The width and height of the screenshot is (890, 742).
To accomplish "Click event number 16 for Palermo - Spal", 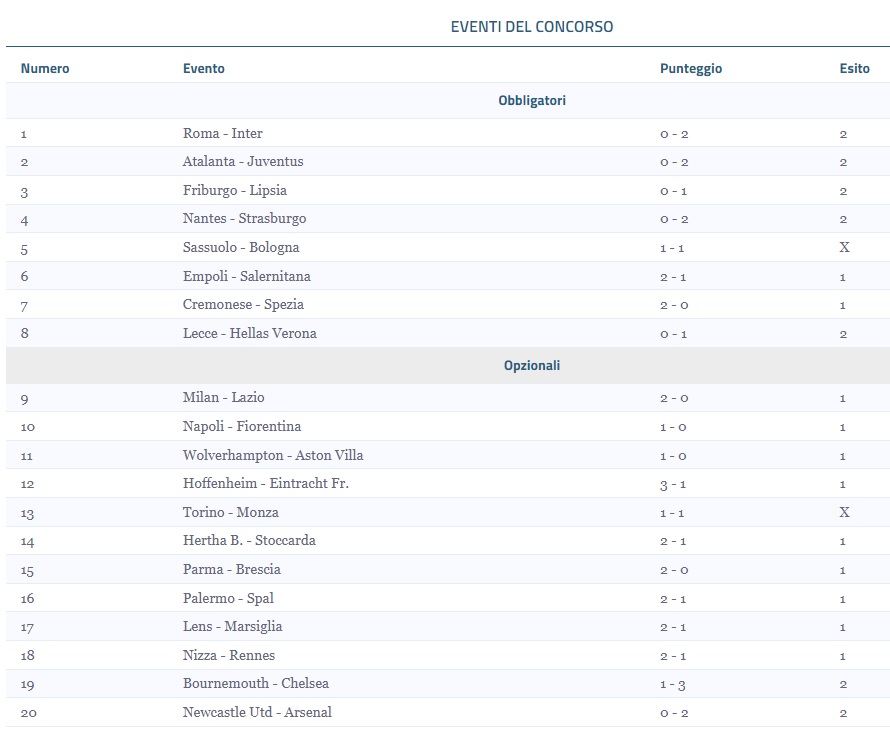I will [x=27, y=599].
